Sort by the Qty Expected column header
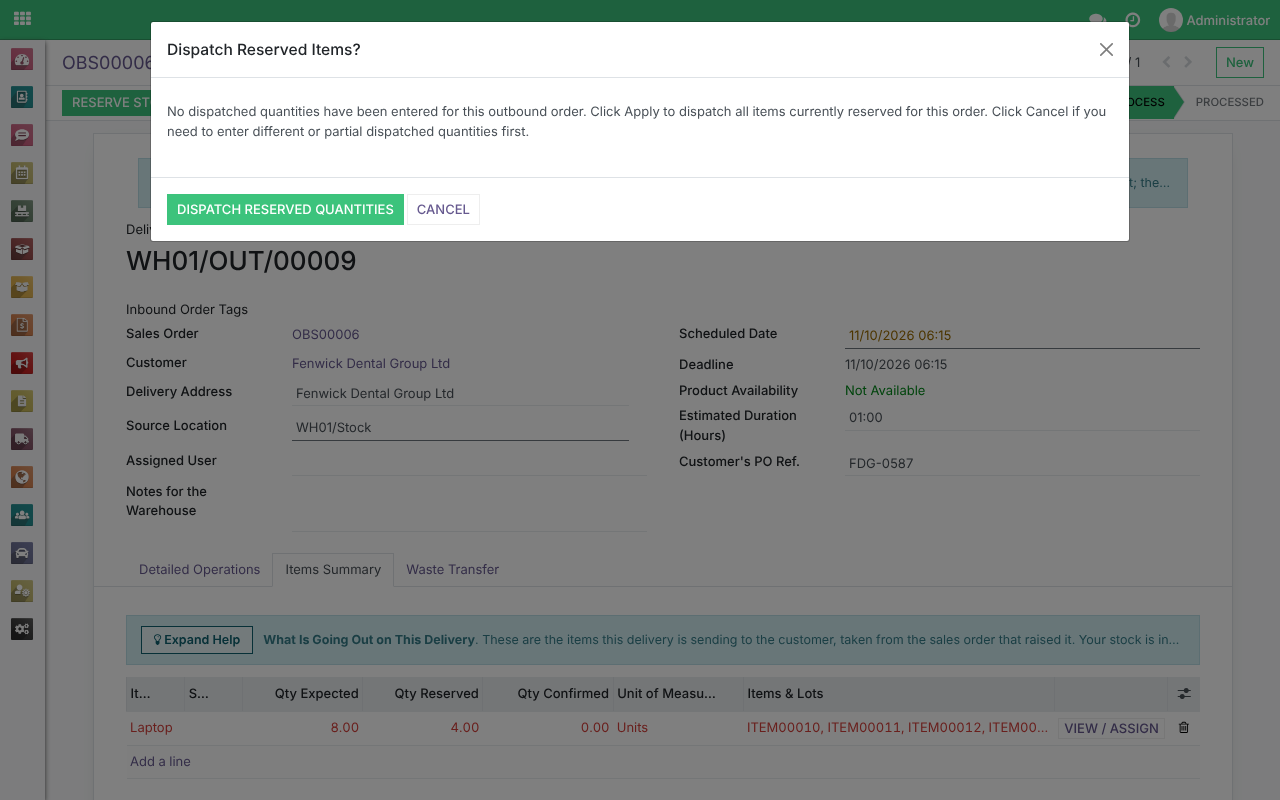 coord(303,693)
